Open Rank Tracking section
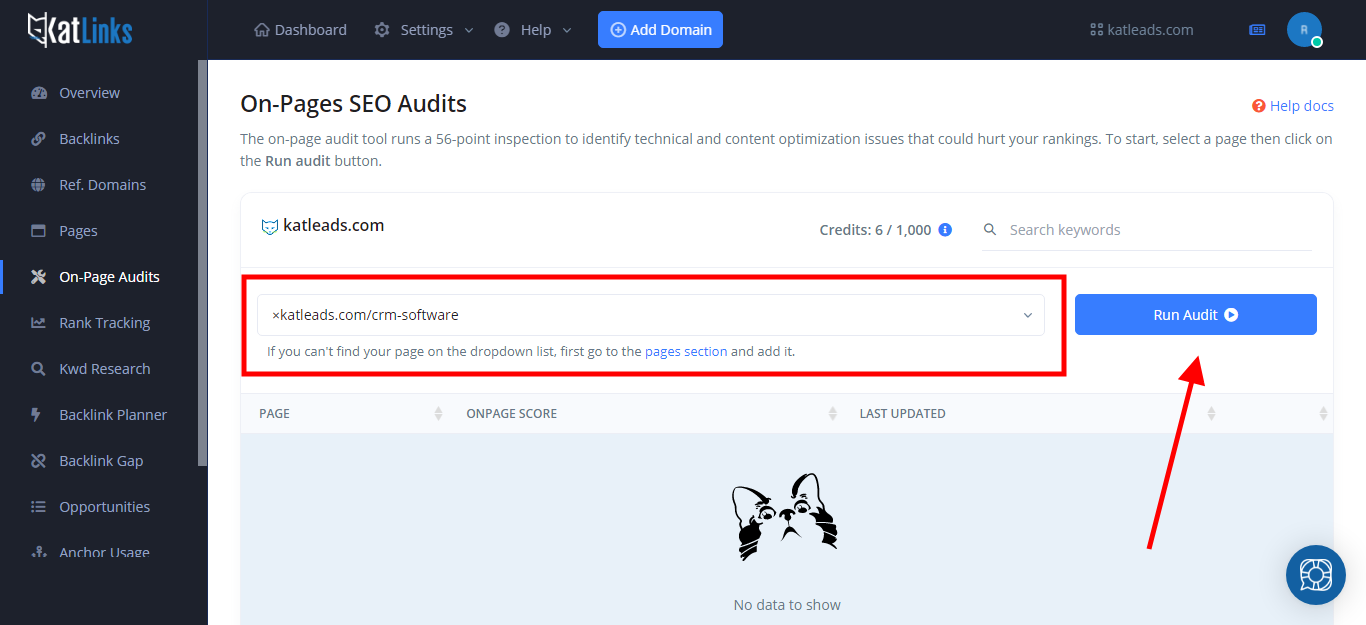This screenshot has height=625, width=1366. point(105,323)
